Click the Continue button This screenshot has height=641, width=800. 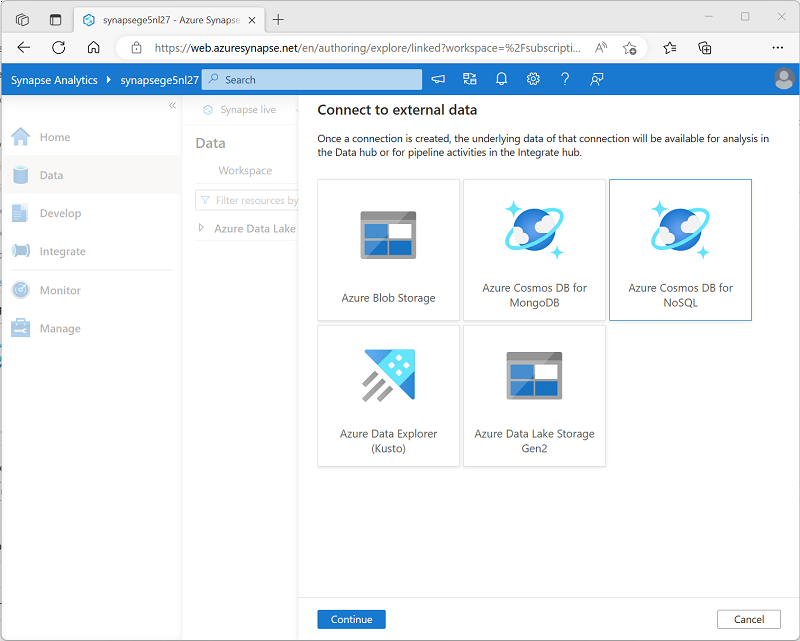350,619
